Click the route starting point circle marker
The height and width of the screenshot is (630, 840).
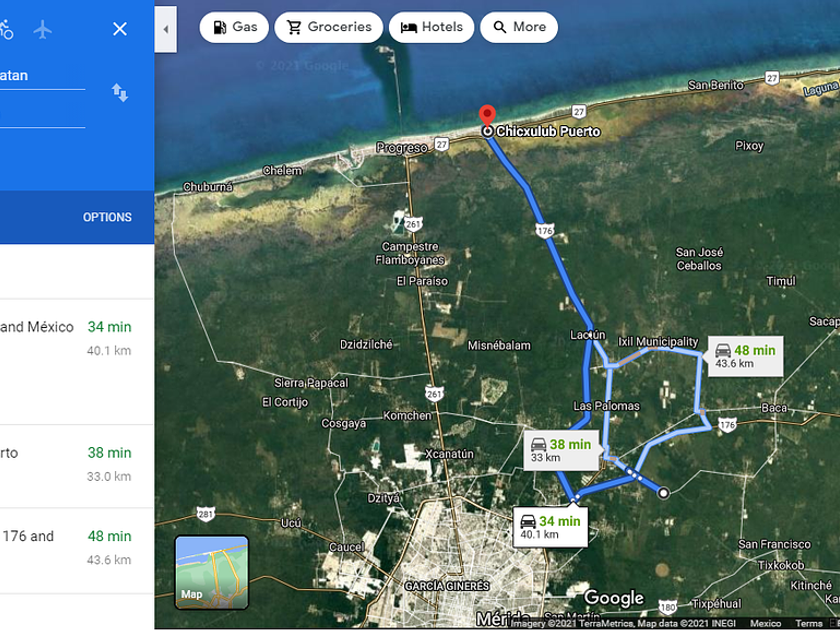pos(663,493)
